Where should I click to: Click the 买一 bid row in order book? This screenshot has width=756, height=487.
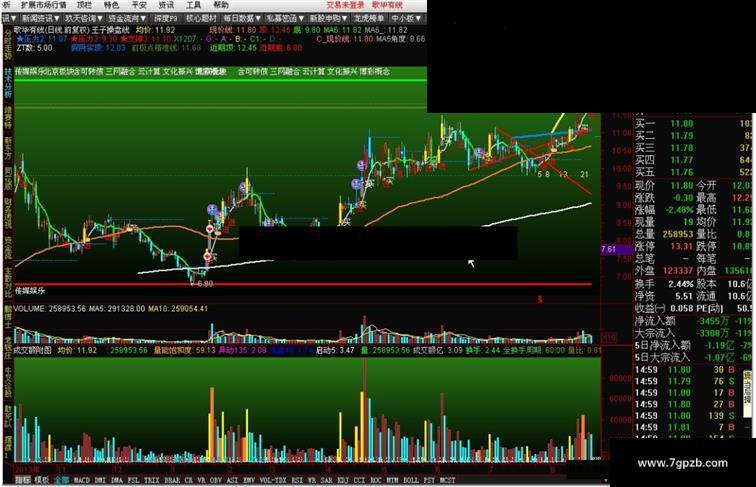[x=693, y=124]
